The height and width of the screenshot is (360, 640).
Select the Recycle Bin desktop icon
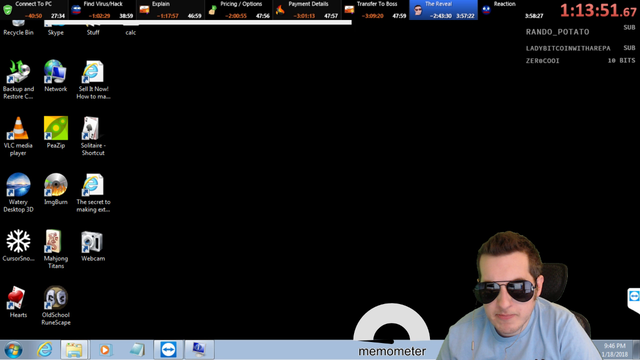tap(18, 29)
